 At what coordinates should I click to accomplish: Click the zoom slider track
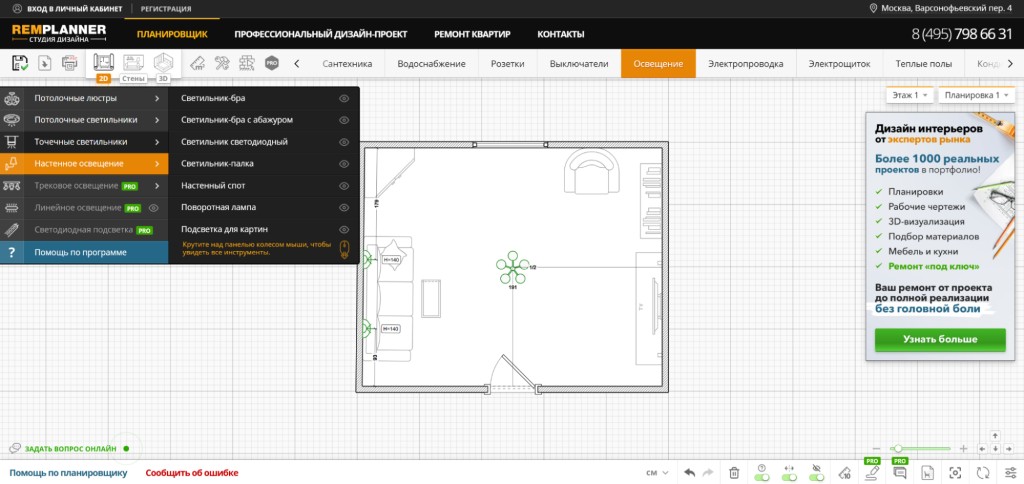coord(920,449)
